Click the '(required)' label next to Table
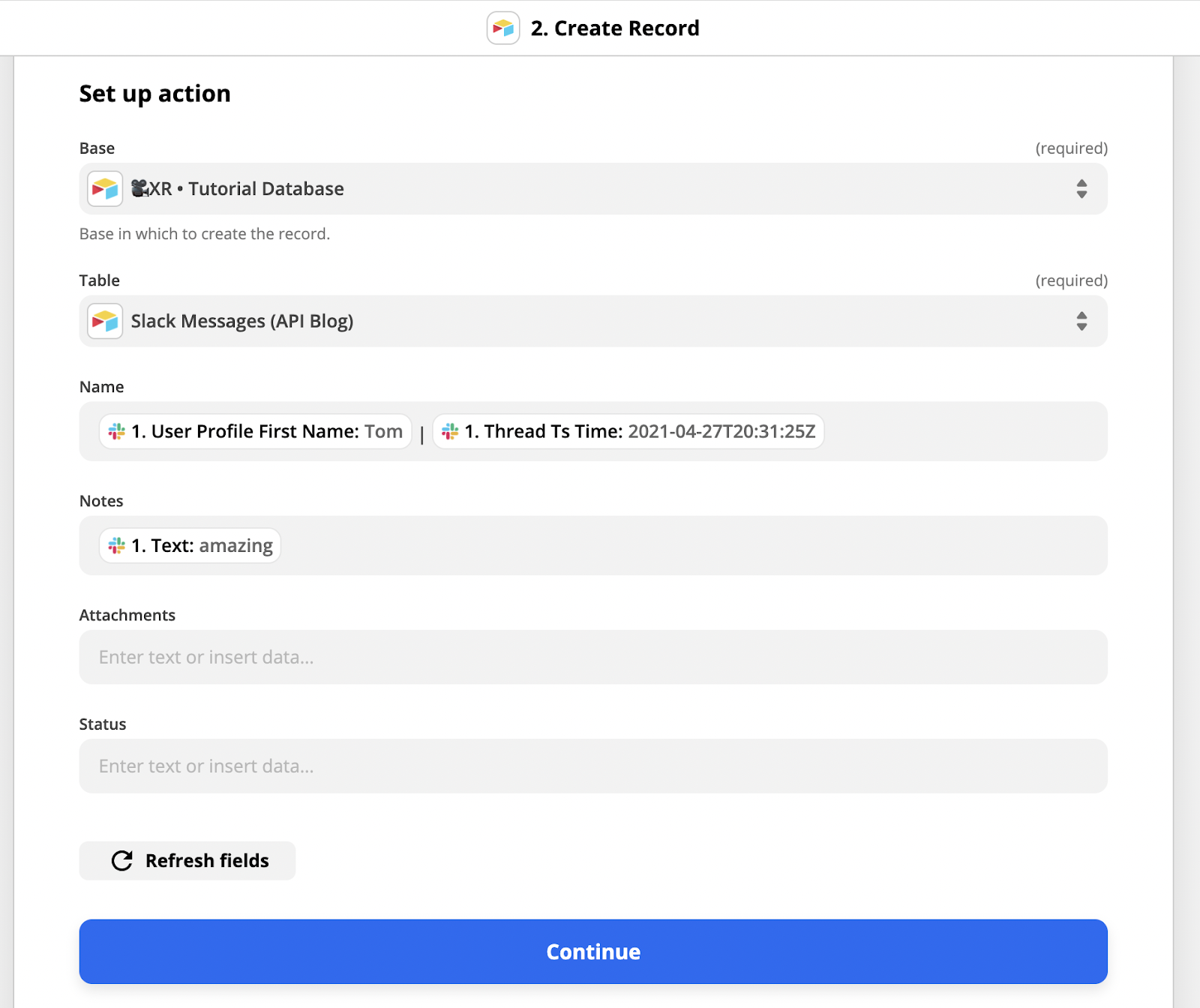This screenshot has width=1200, height=1008. pyautogui.click(x=1072, y=280)
